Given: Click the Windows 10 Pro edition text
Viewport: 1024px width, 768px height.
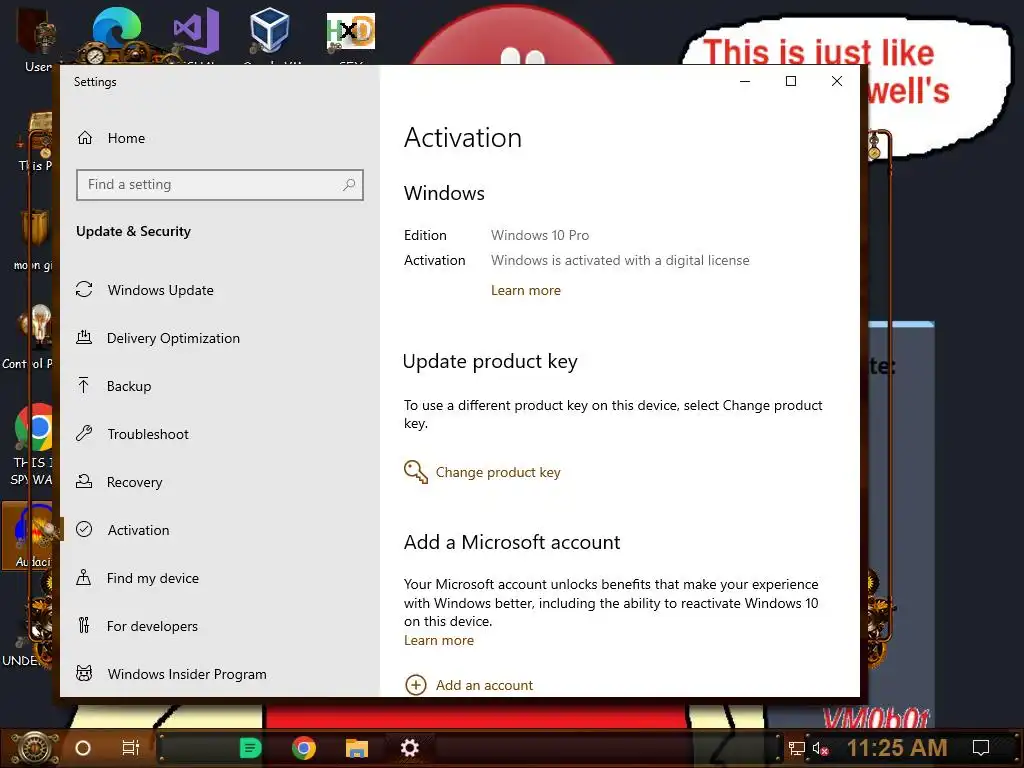Looking at the screenshot, I should 540,235.
